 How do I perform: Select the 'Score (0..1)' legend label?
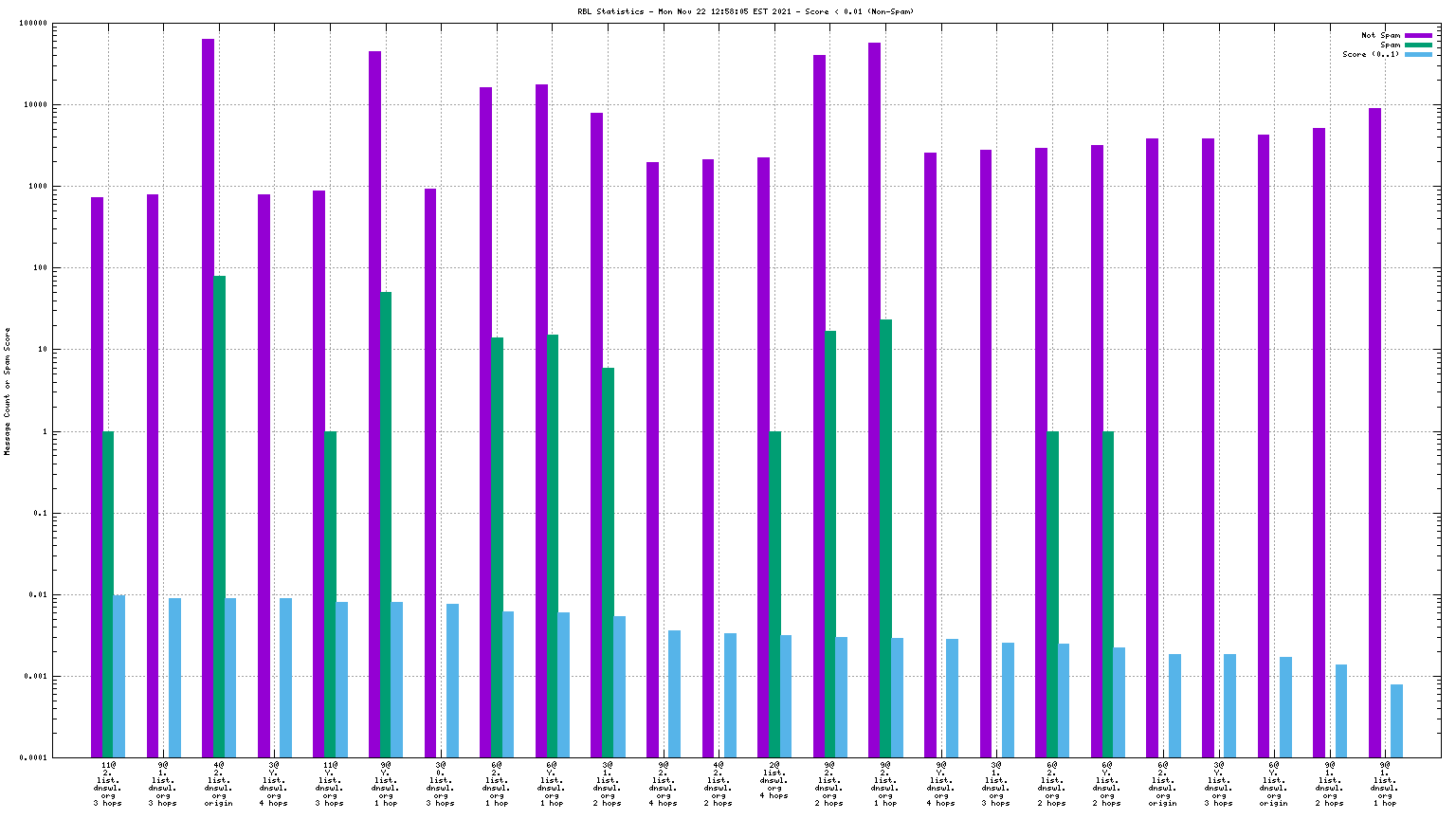pos(1370,54)
